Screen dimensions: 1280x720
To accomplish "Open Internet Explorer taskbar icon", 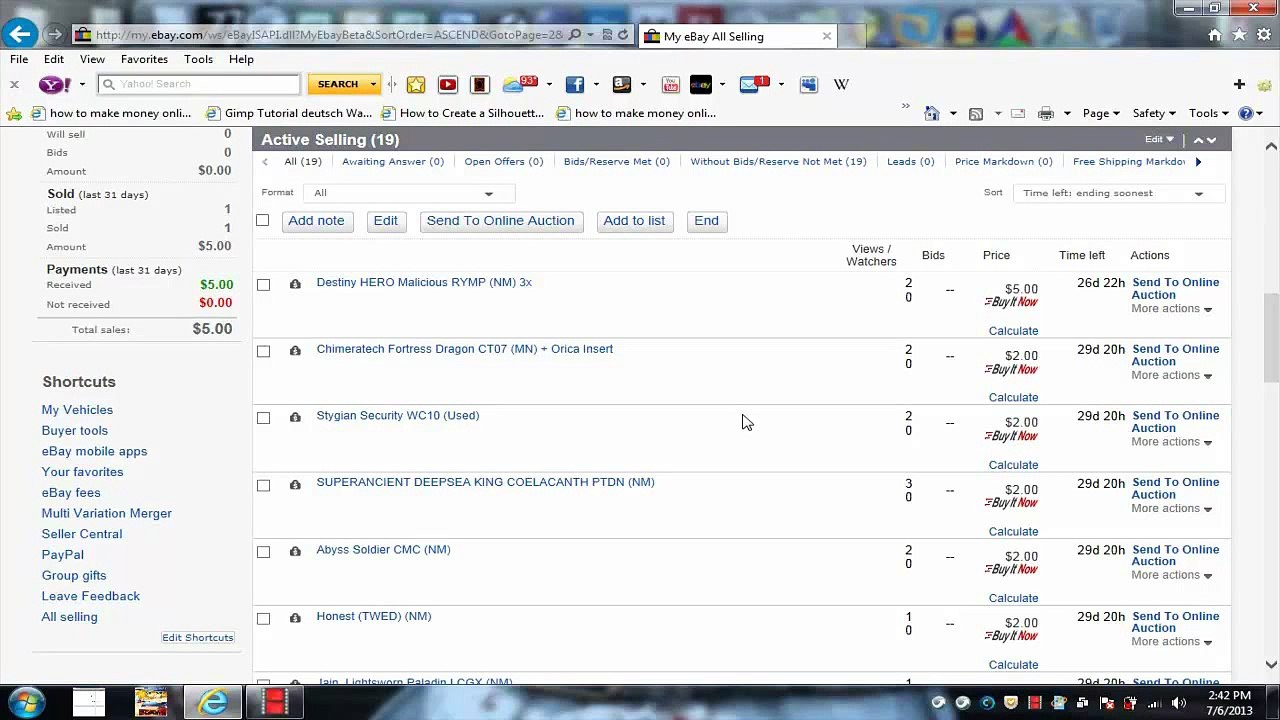I will click(x=212, y=702).
